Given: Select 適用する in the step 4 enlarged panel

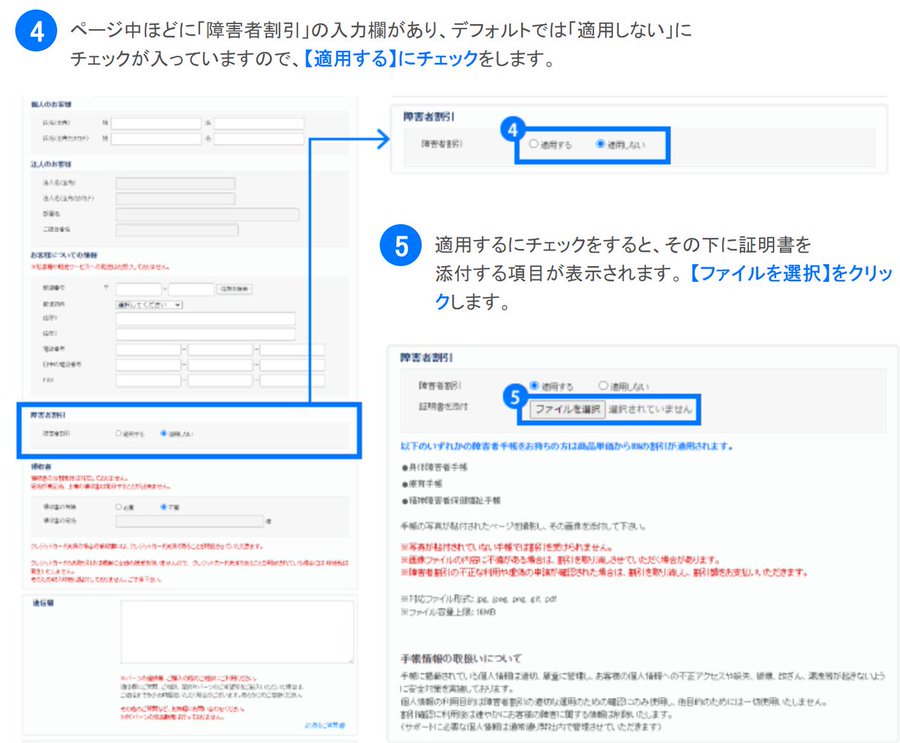Looking at the screenshot, I should 534,145.
